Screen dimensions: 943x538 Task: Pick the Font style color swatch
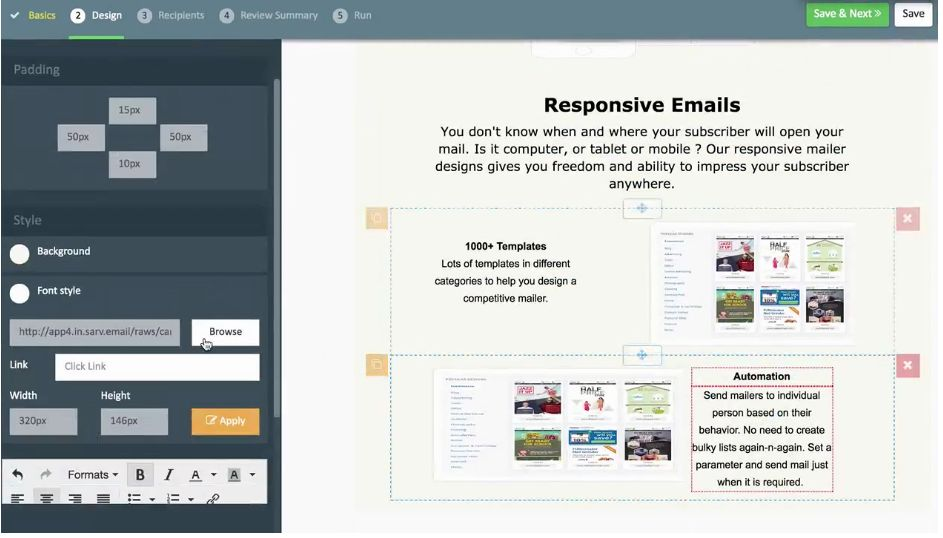[19, 293]
